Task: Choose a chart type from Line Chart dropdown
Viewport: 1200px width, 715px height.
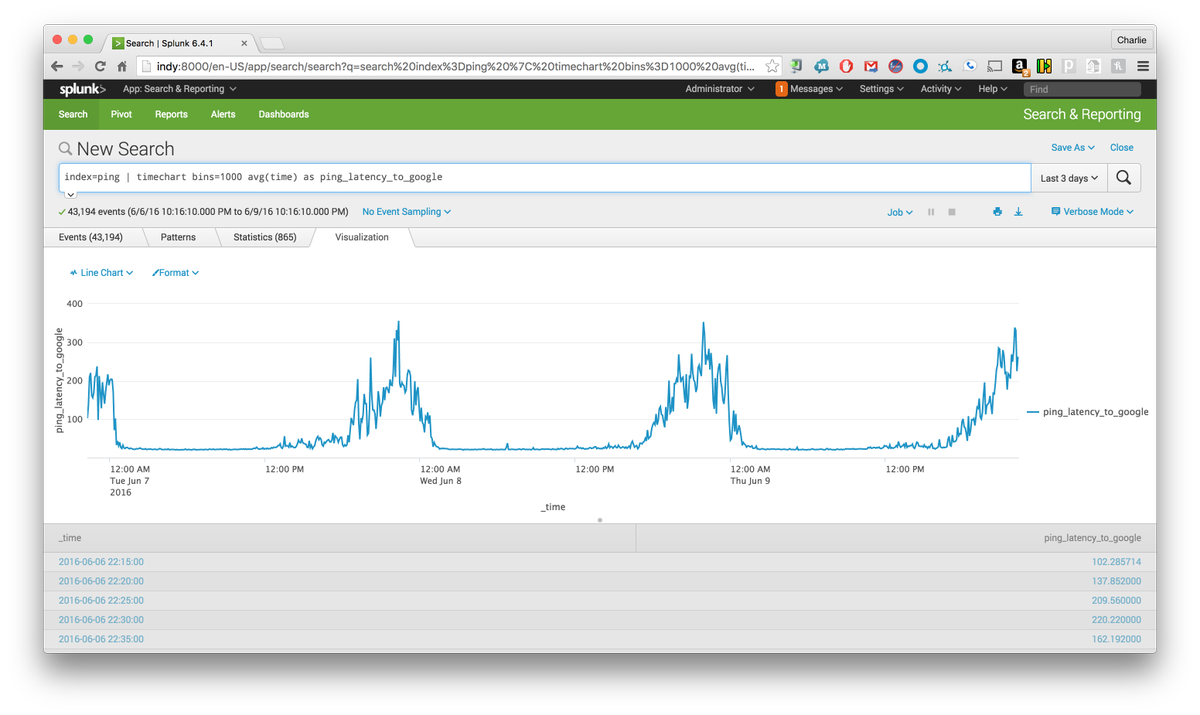Action: [x=101, y=273]
